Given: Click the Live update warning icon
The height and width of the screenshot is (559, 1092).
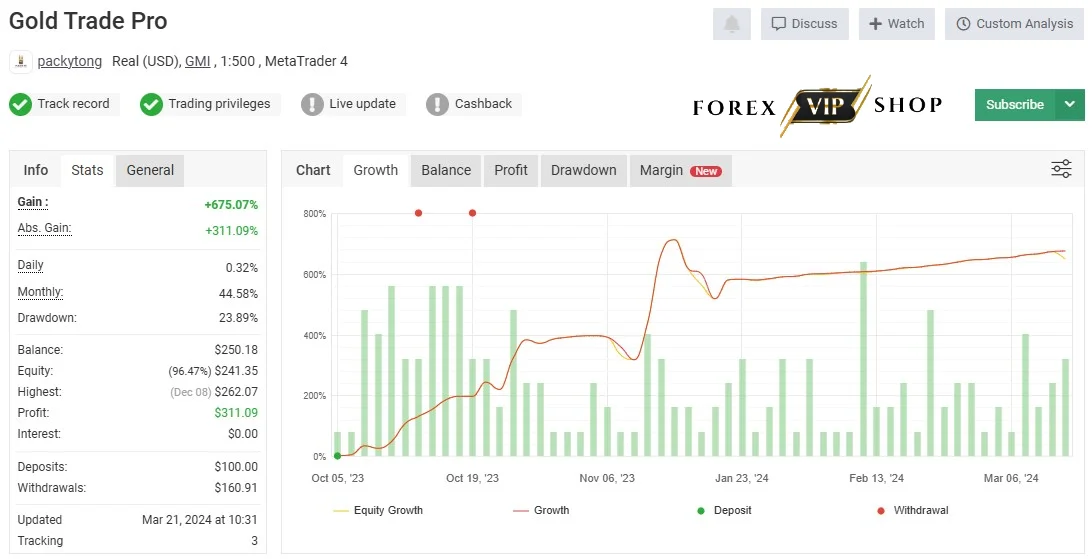Looking at the screenshot, I should click(312, 104).
